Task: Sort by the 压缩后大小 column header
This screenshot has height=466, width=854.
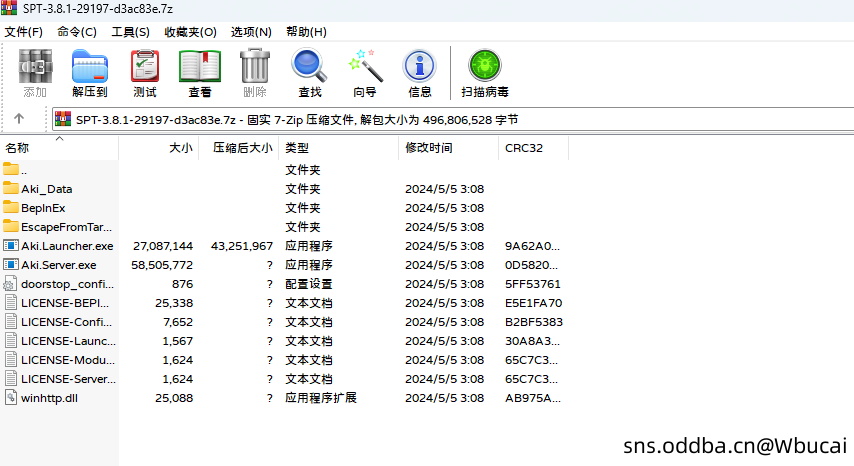Action: pyautogui.click(x=239, y=148)
